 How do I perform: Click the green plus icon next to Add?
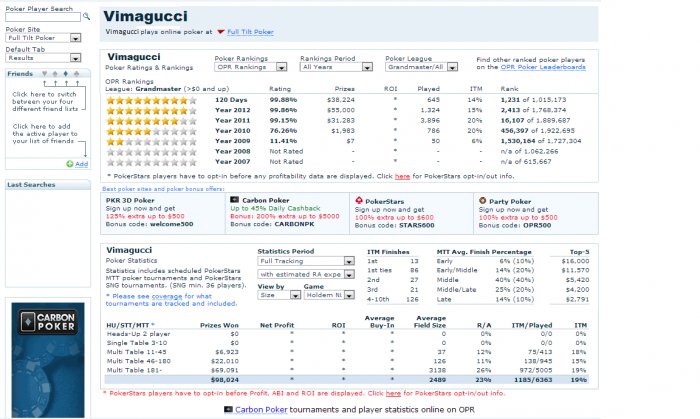70,164
